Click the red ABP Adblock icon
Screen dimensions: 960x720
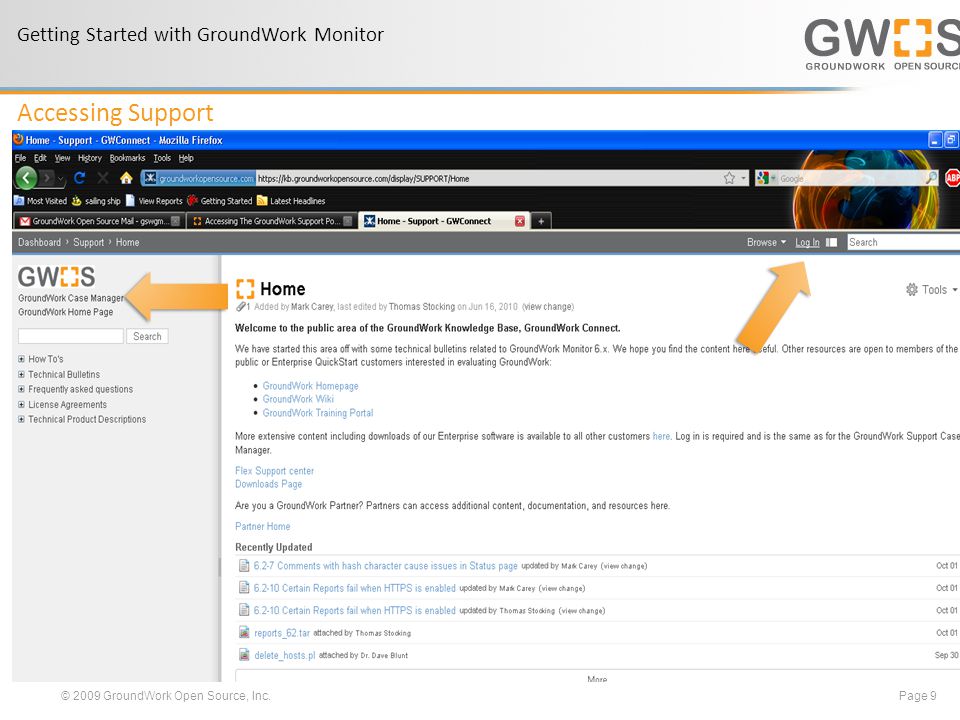coord(952,178)
